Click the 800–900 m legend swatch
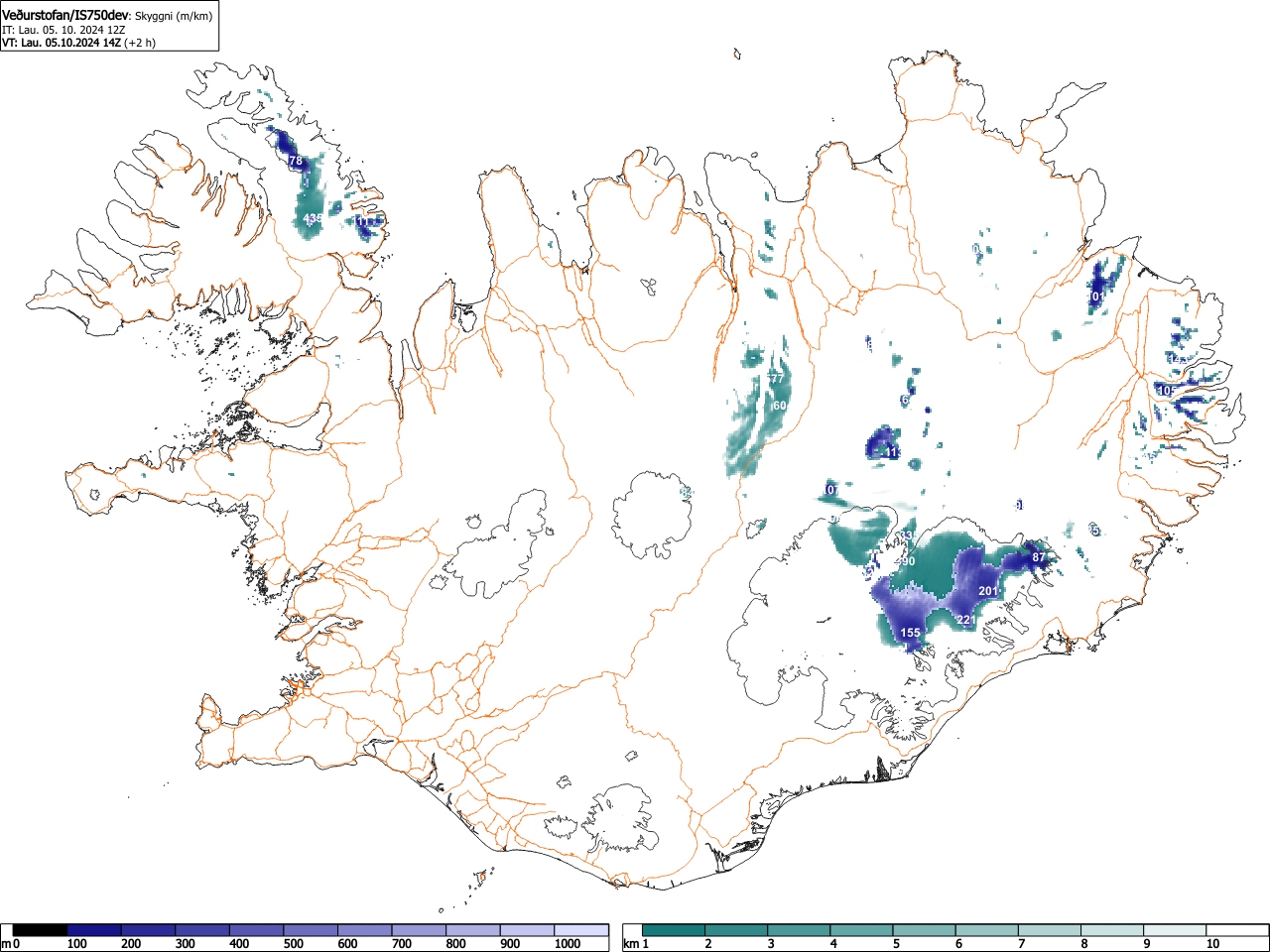1270x952 pixels. click(x=473, y=930)
